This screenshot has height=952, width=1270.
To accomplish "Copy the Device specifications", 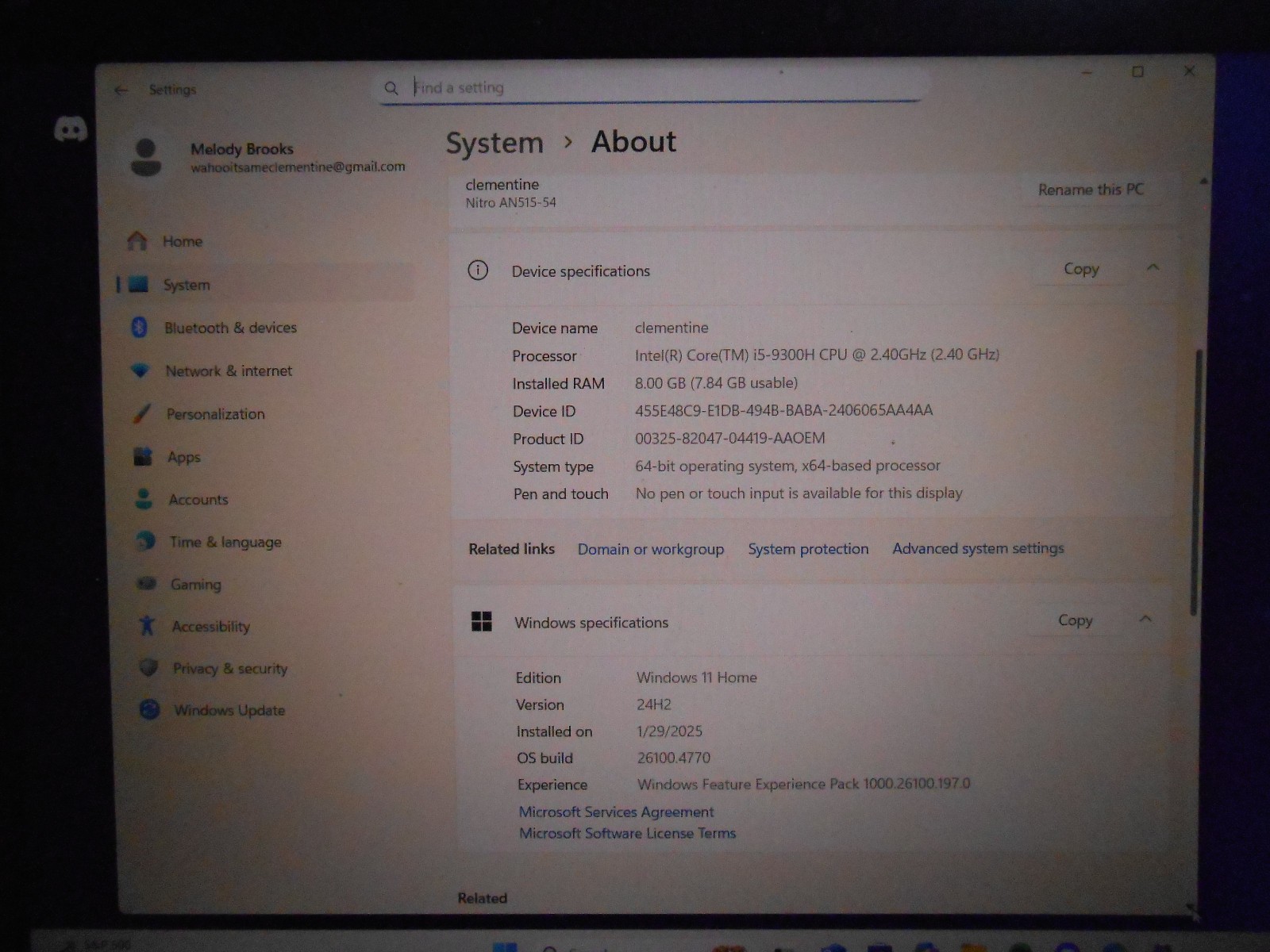I will point(1081,269).
